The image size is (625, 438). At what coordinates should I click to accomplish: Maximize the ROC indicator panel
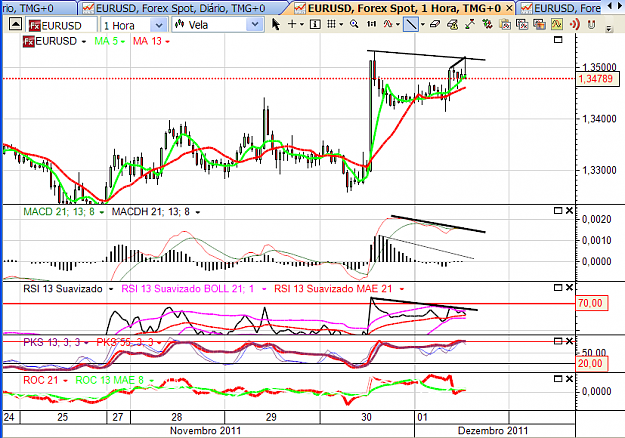(558, 378)
